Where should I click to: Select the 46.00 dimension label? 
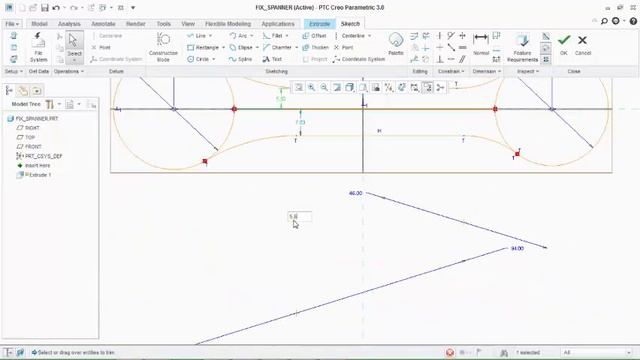click(x=356, y=193)
